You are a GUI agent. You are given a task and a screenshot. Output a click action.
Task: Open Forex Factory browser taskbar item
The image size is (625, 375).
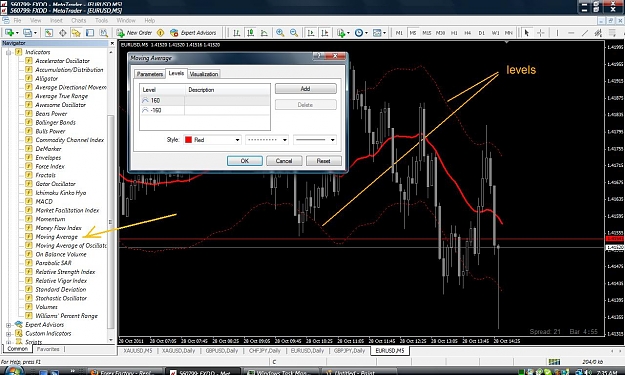124,372
